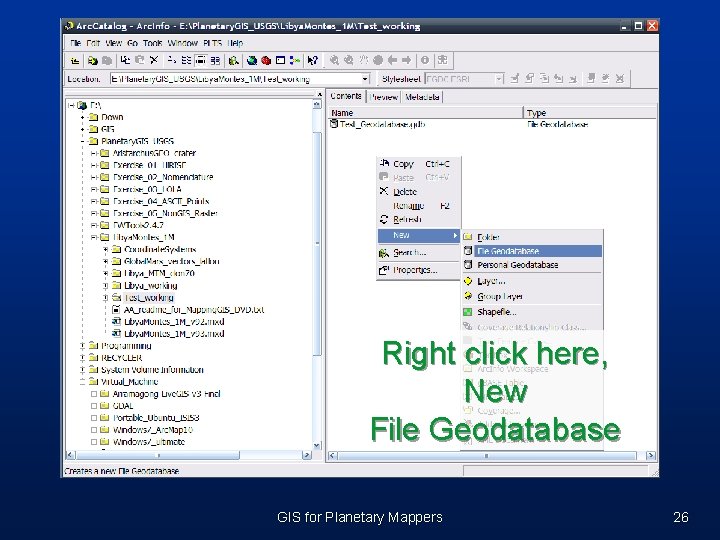Open the PLTS menu
The image size is (720, 540).
213,43
